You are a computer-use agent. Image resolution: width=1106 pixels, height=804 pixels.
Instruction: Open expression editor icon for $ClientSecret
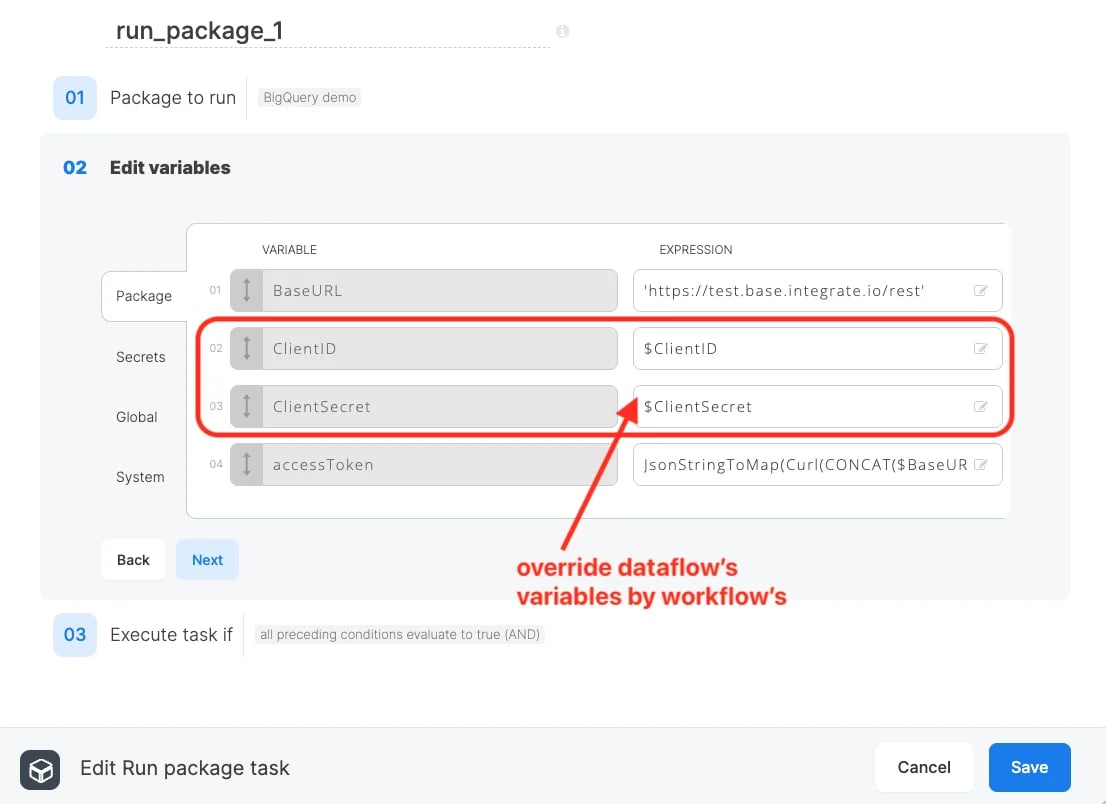coord(980,406)
